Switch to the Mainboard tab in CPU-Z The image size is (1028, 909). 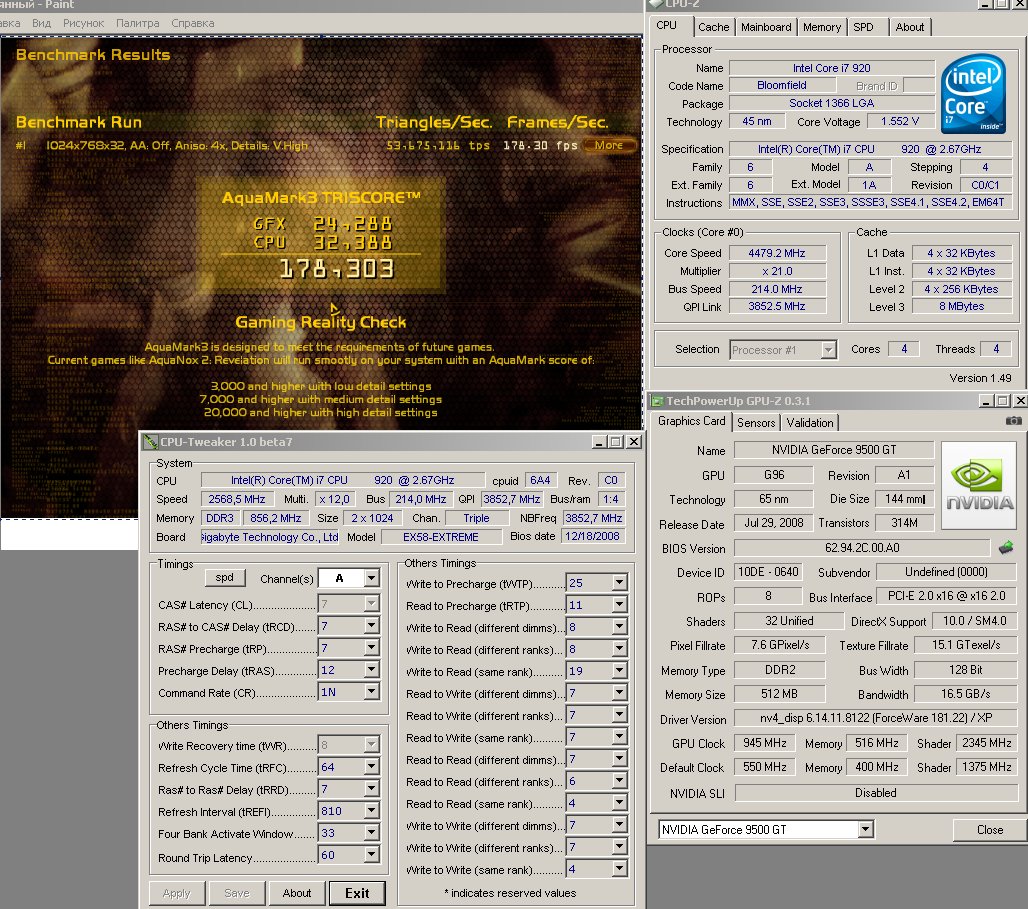766,27
